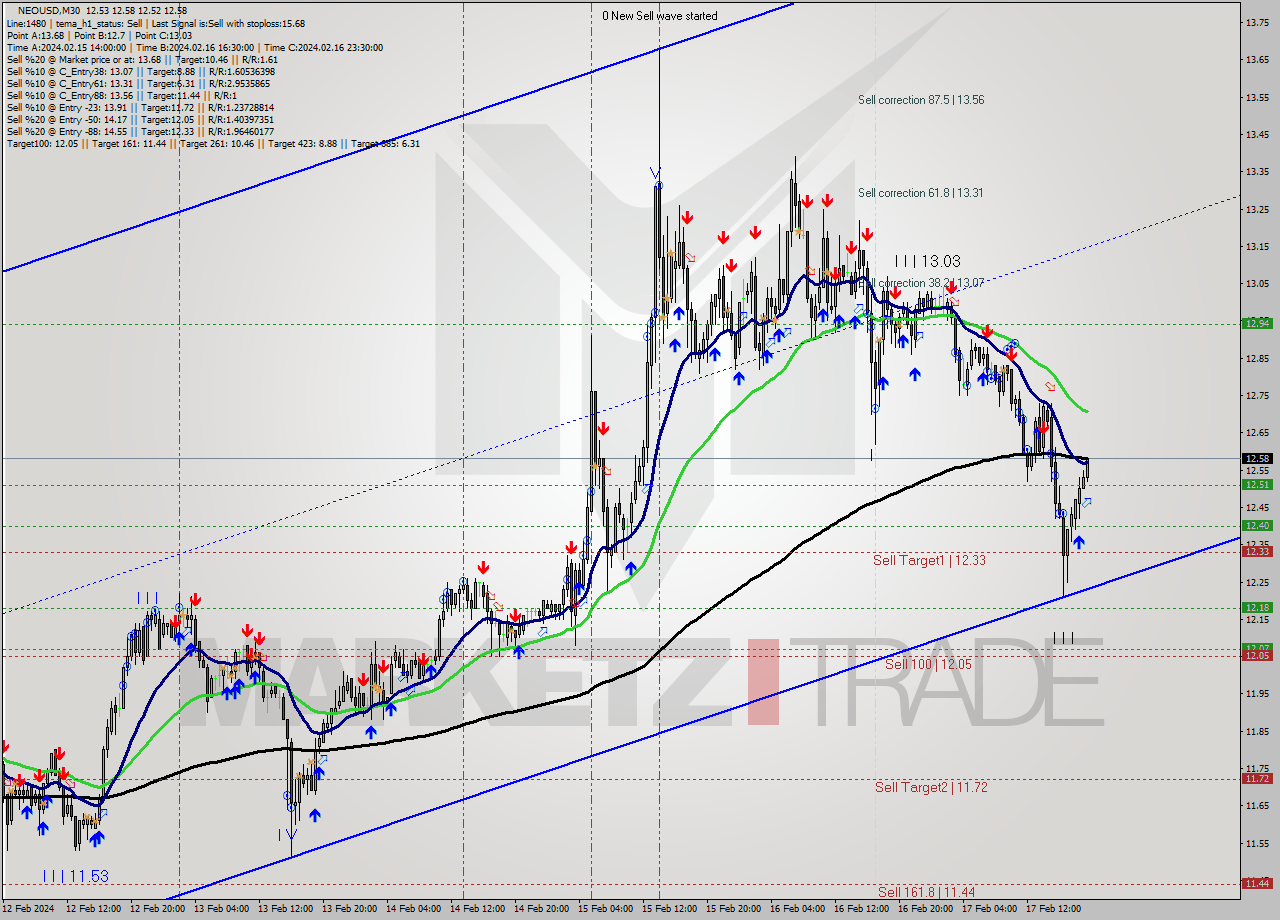The image size is (1280, 920).
Task: Click the red 11.44 price tag
Action: click(x=1257, y=883)
